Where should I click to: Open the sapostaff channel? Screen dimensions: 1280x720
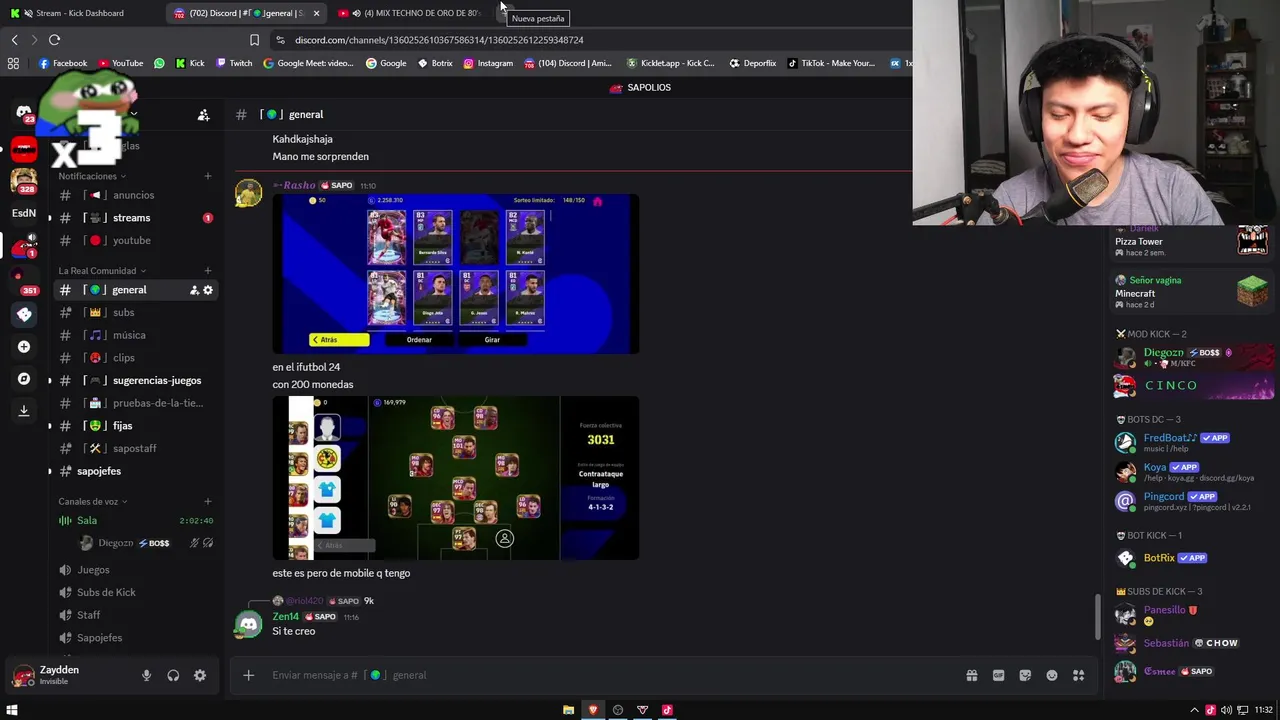[x=135, y=448]
